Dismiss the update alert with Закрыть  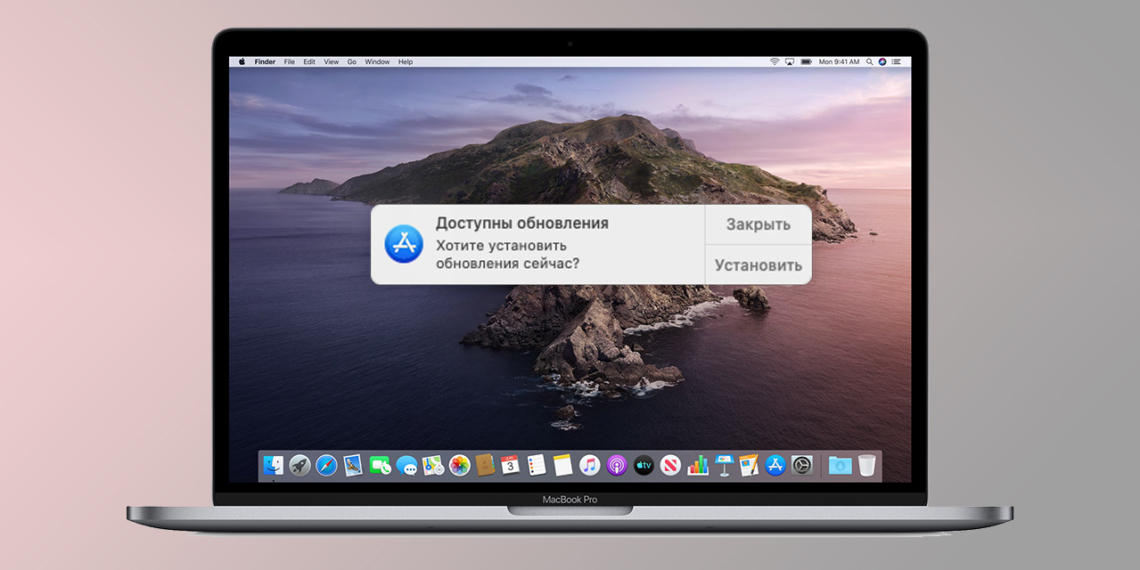pos(758,225)
